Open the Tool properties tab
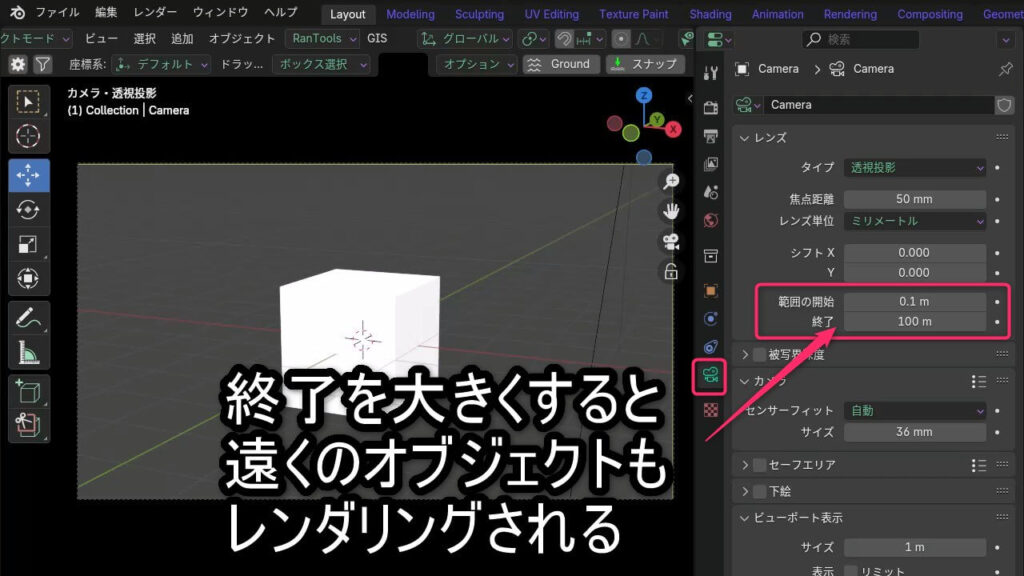Image resolution: width=1024 pixels, height=576 pixels. point(711,73)
